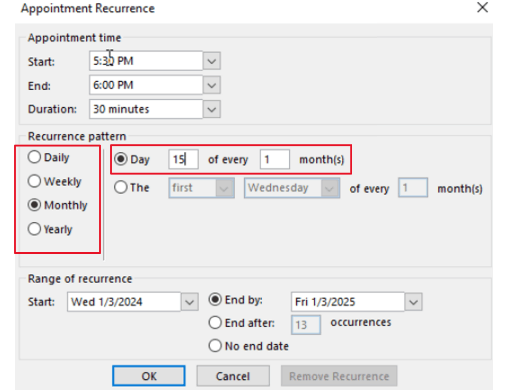Open the recurrence Start date picker arrow
This screenshot has height=392, width=523.
(x=190, y=302)
